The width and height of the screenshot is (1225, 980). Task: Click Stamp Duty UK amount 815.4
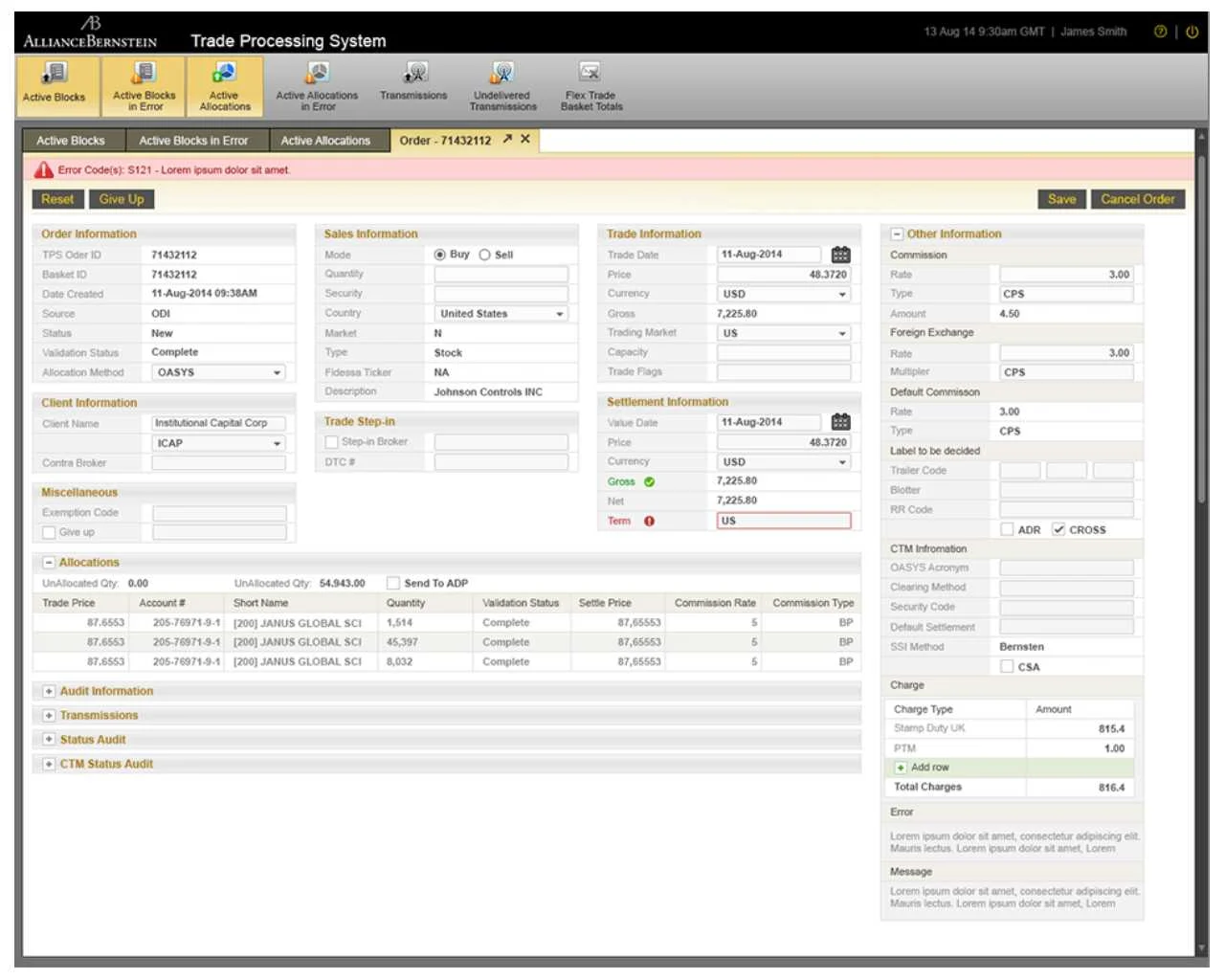pyautogui.click(x=1111, y=729)
